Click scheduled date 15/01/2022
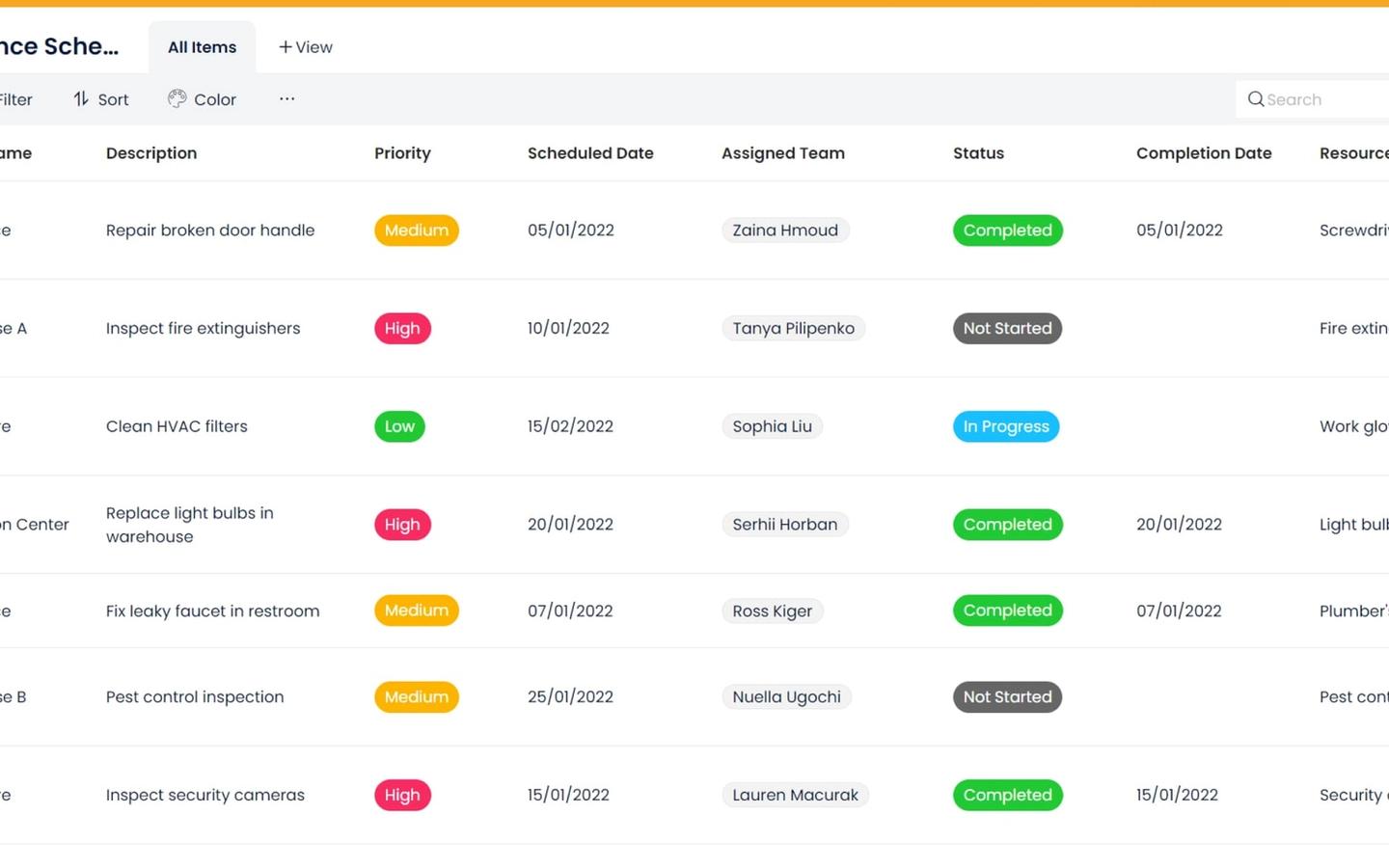Screen dimensions: 1389x868 (568, 796)
